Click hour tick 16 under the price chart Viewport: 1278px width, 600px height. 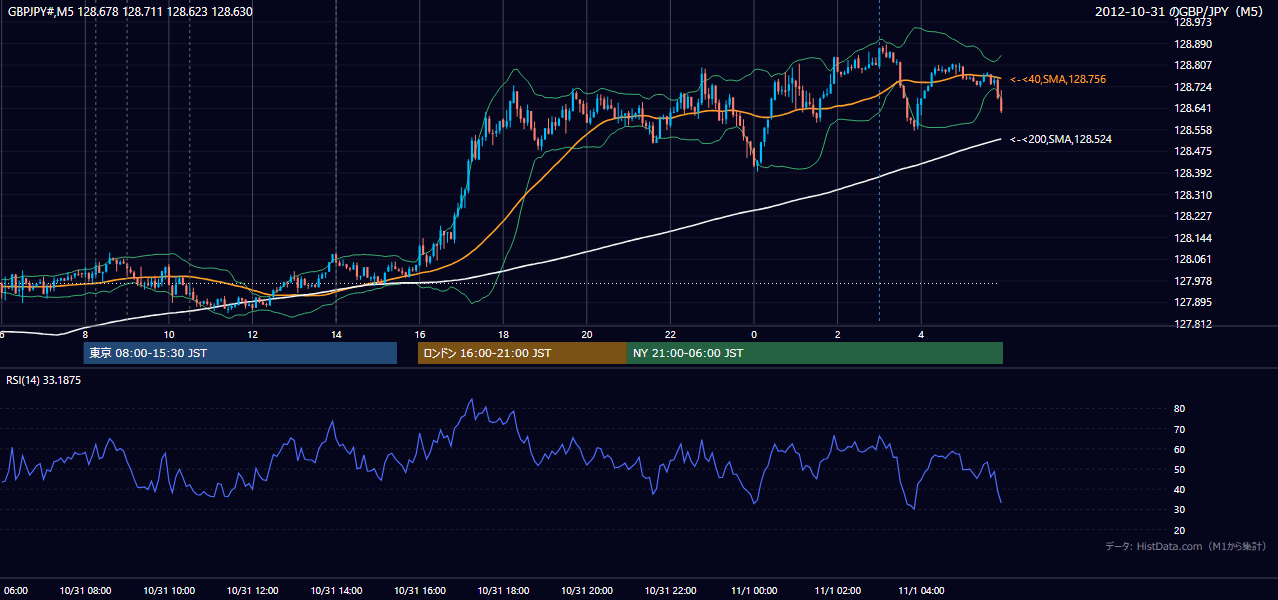click(x=420, y=334)
